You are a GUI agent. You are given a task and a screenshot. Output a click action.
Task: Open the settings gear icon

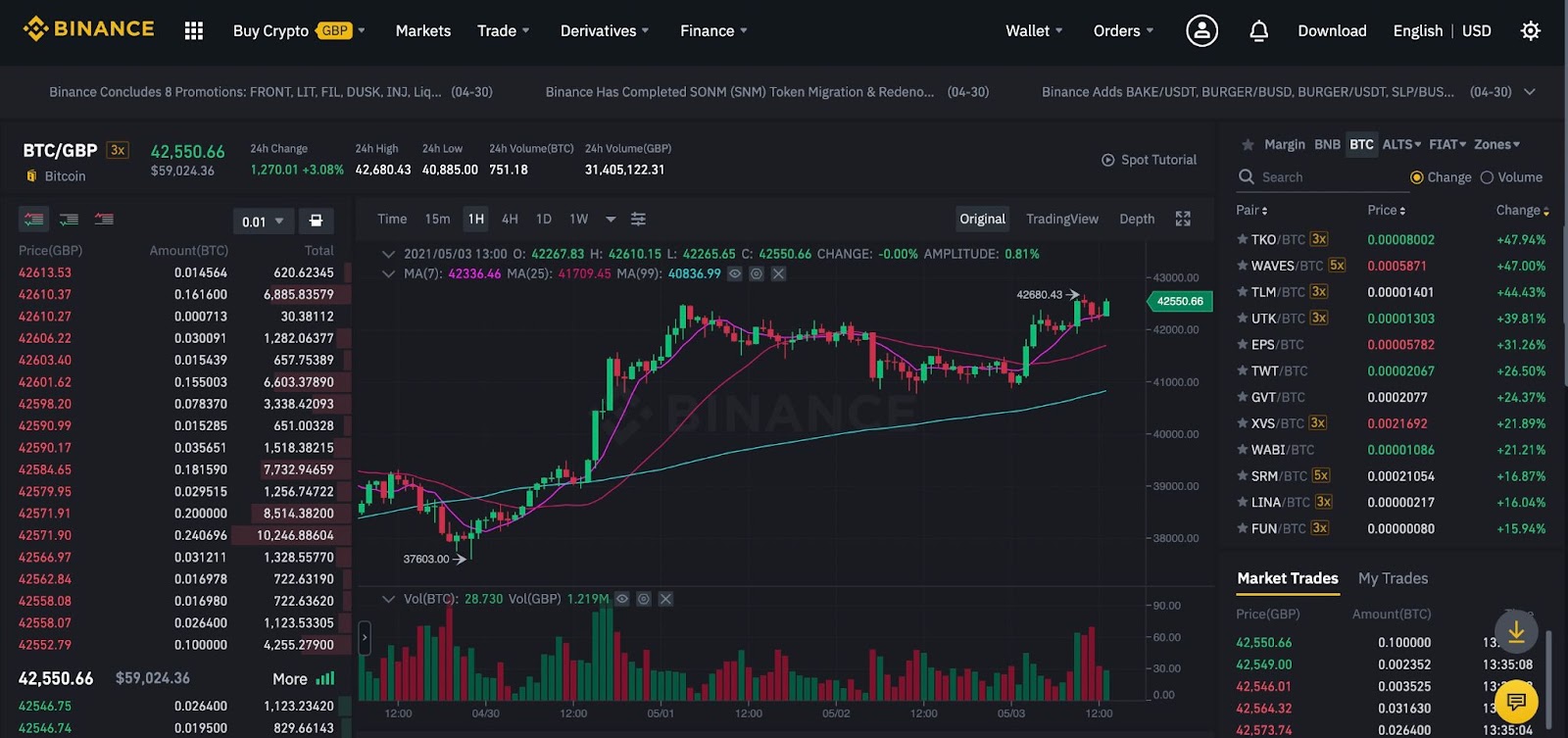[1530, 31]
